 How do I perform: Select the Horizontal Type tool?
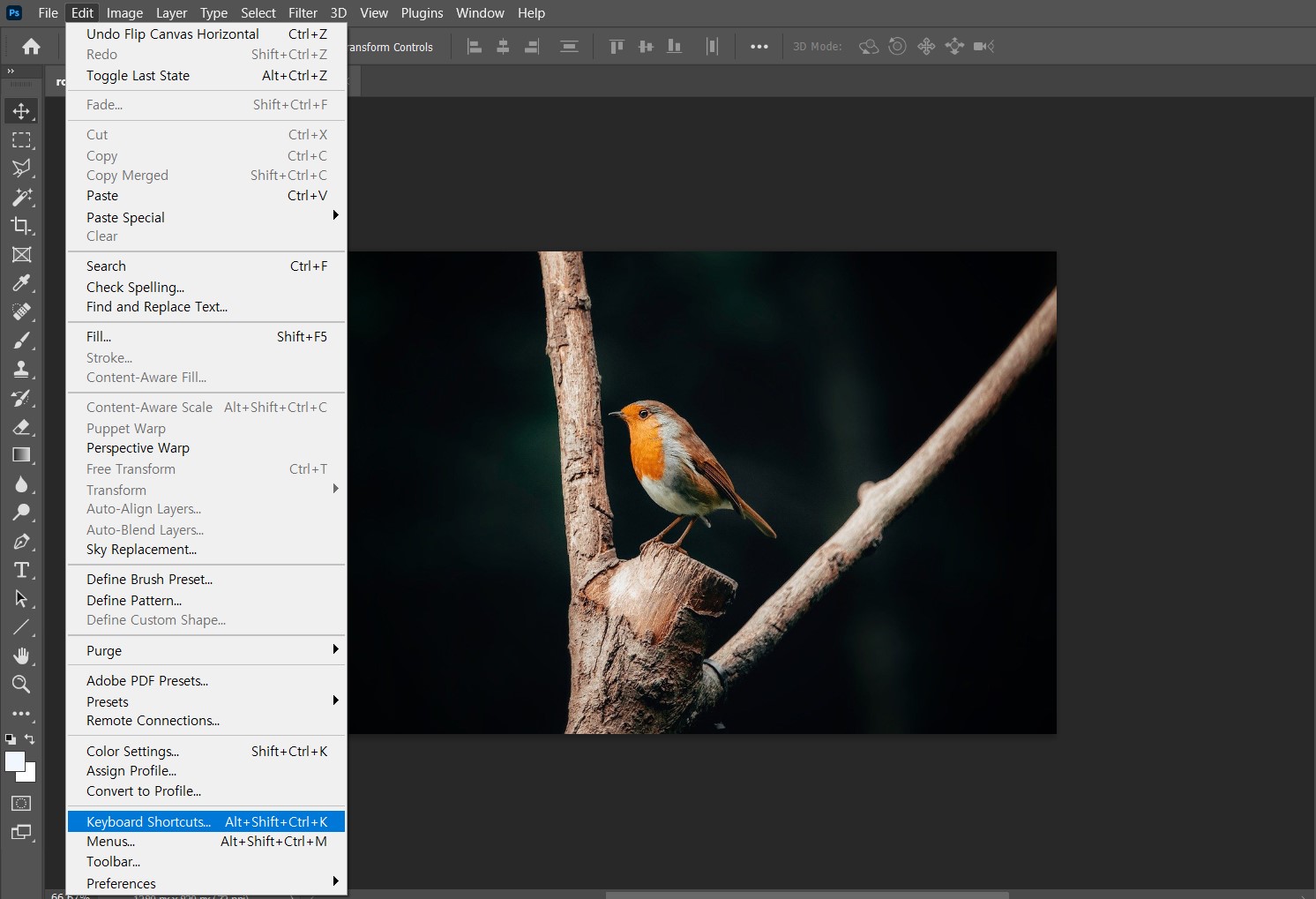click(21, 570)
